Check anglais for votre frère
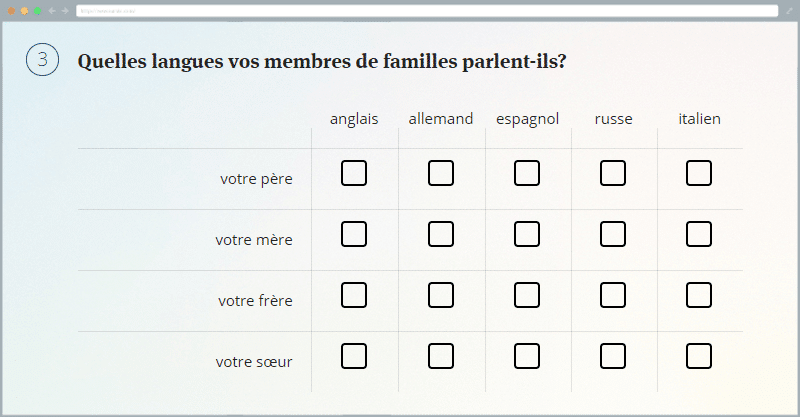Viewport: 800px width, 417px height. (x=354, y=295)
